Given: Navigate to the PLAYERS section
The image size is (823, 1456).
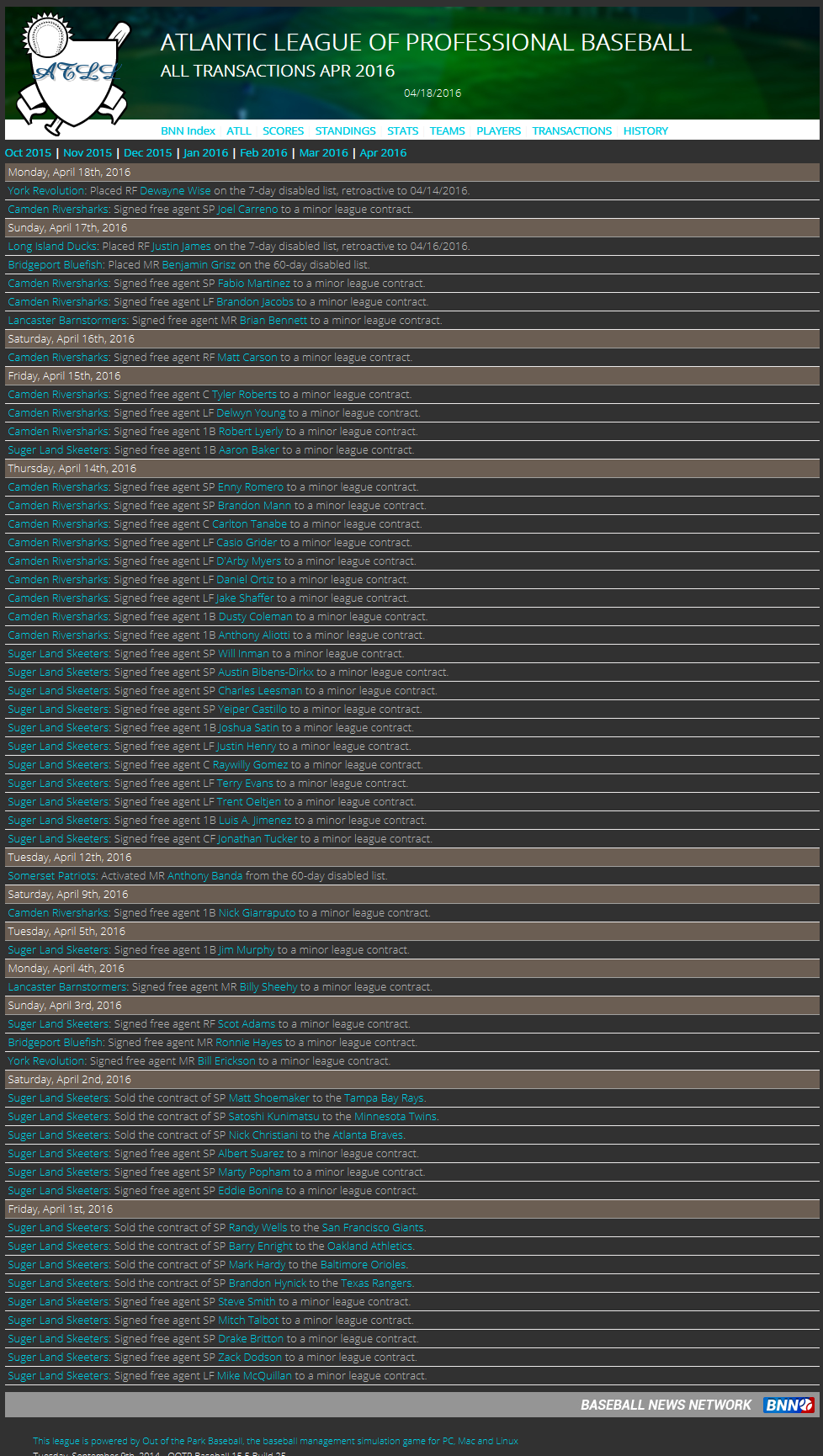Looking at the screenshot, I should point(498,130).
